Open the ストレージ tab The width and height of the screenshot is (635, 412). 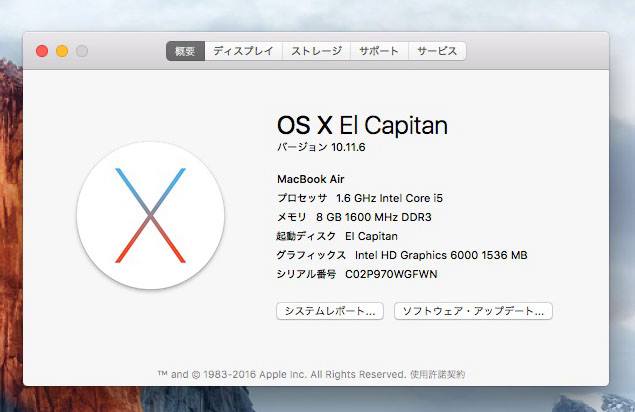click(316, 51)
